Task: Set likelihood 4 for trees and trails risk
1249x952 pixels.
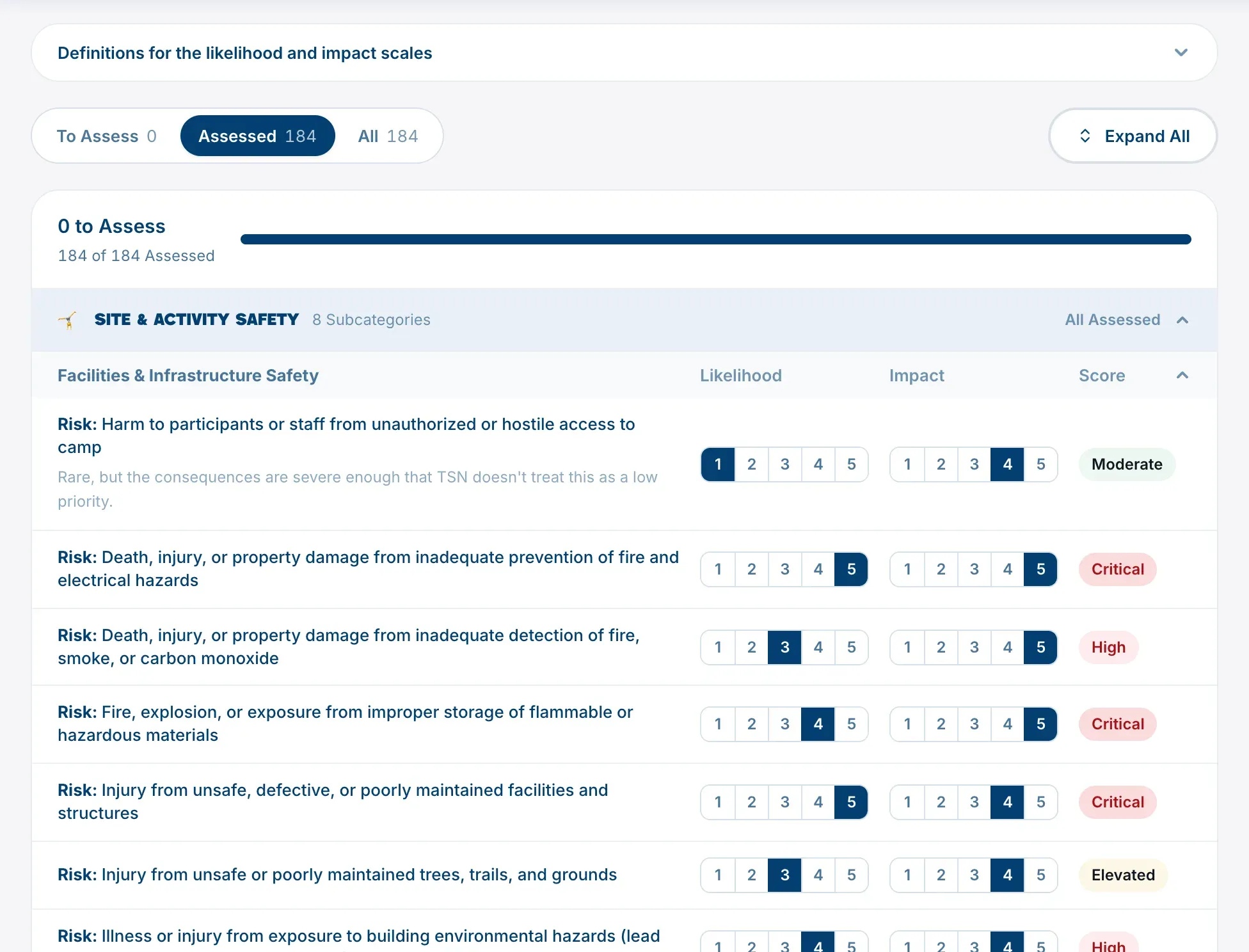Action: (818, 875)
